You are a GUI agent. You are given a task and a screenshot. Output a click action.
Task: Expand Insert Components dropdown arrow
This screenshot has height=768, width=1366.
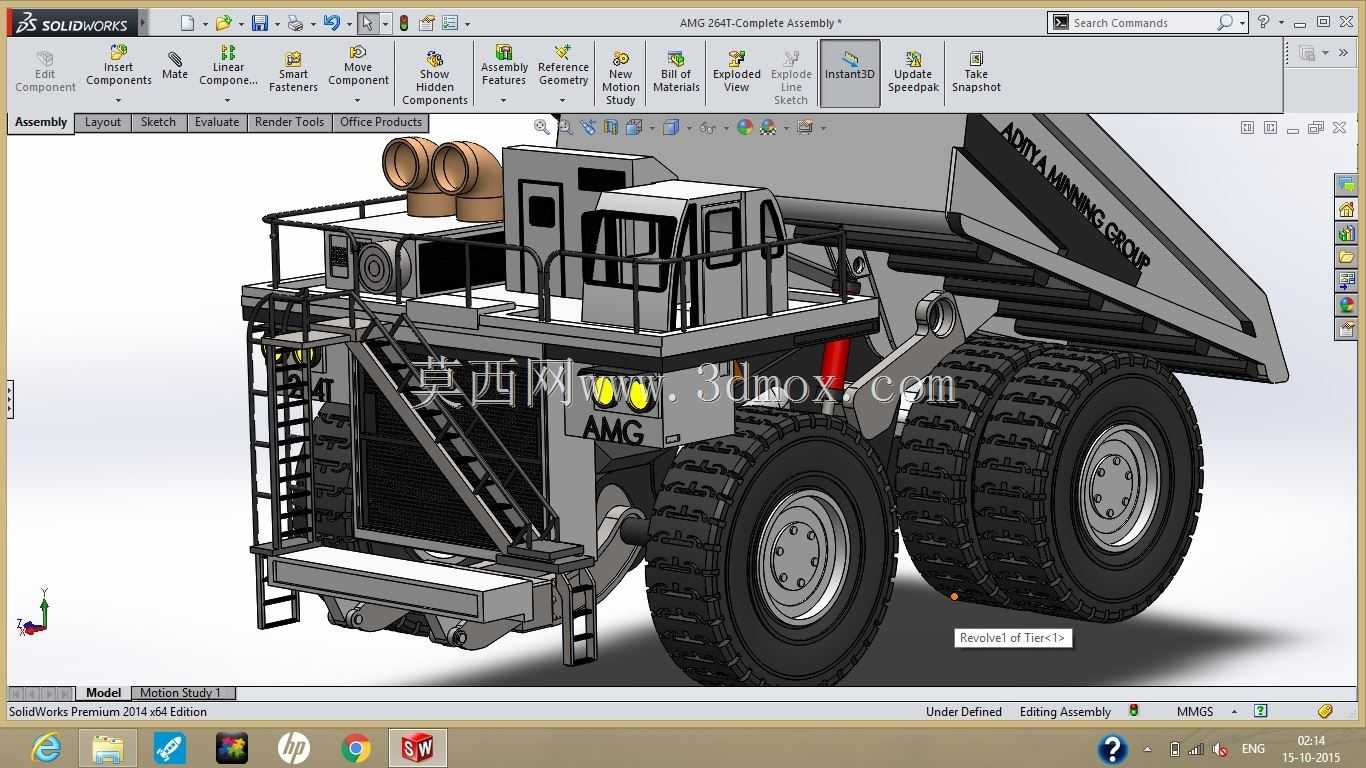[x=118, y=100]
